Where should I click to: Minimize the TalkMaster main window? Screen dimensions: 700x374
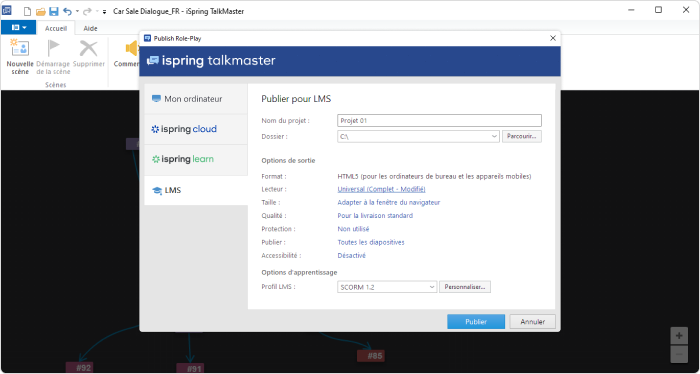coord(630,10)
